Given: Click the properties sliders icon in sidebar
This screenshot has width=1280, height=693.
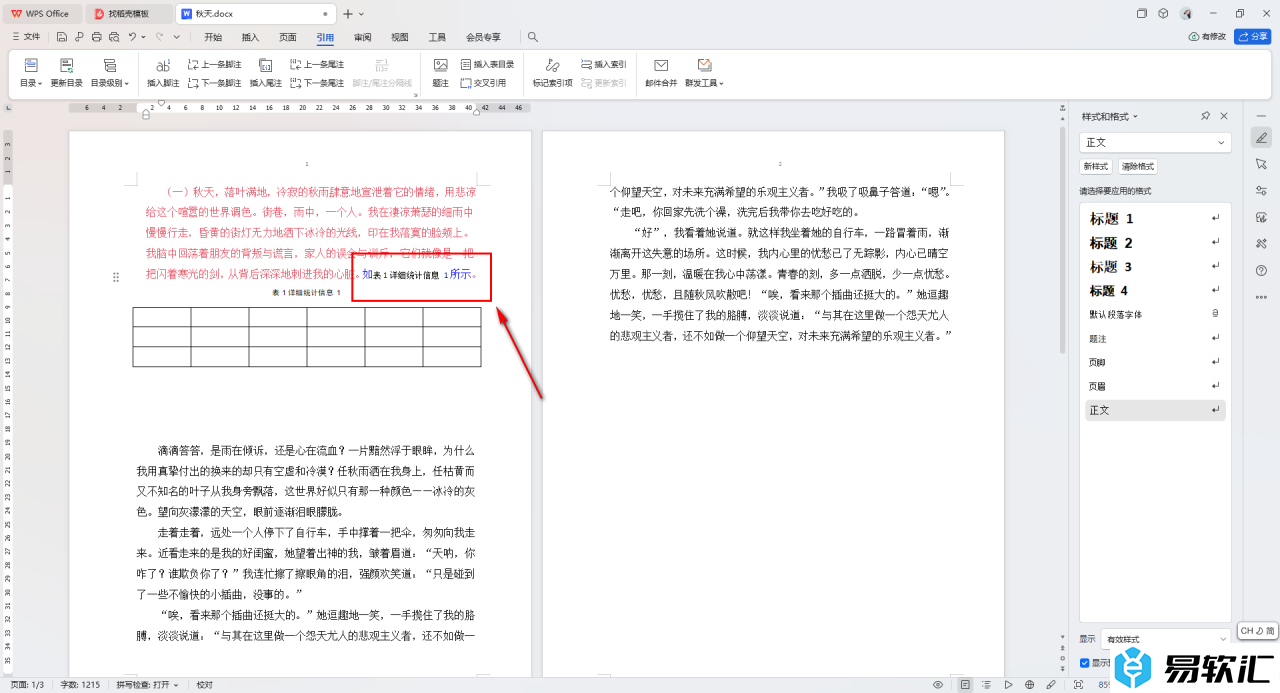Looking at the screenshot, I should (1261, 191).
